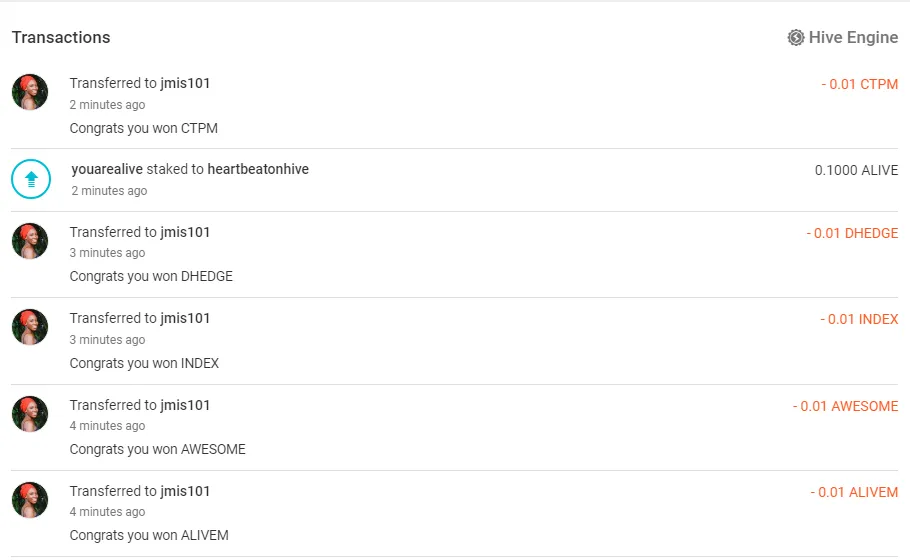The height and width of the screenshot is (560, 910).
Task: Open jmis101 link in AWESOME transfer
Action: tap(185, 405)
